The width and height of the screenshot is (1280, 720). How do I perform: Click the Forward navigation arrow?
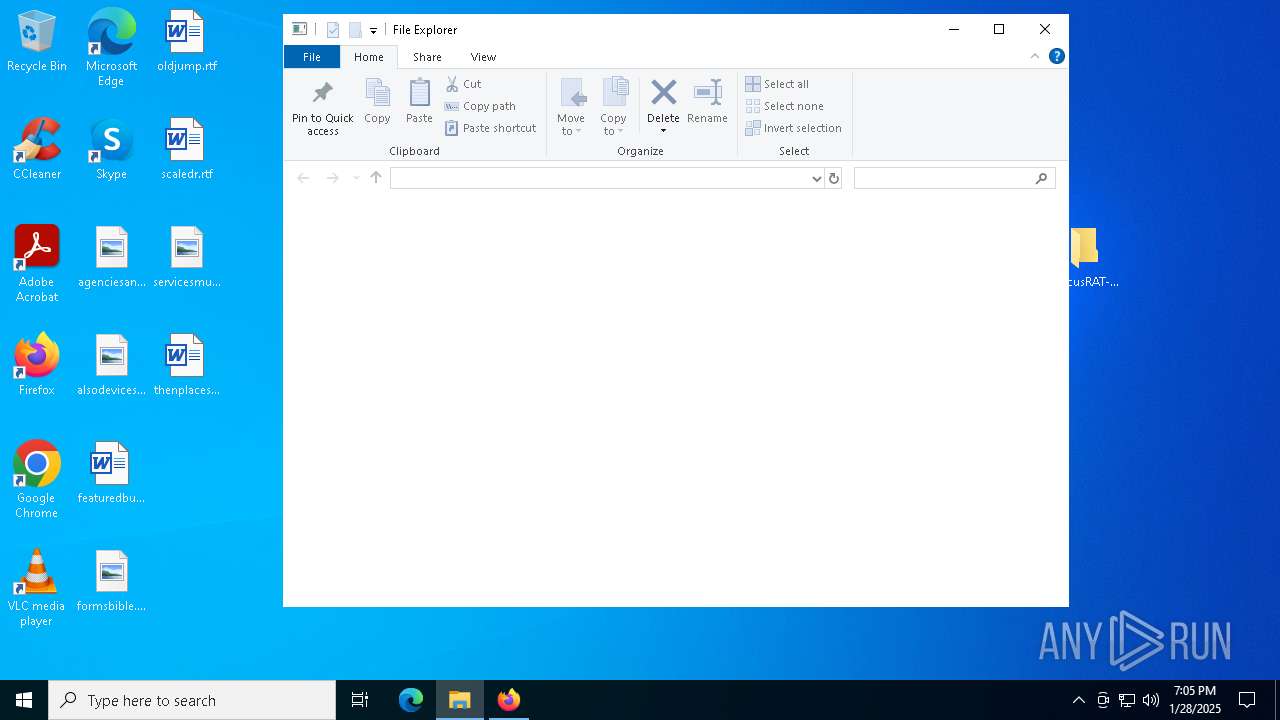332,178
